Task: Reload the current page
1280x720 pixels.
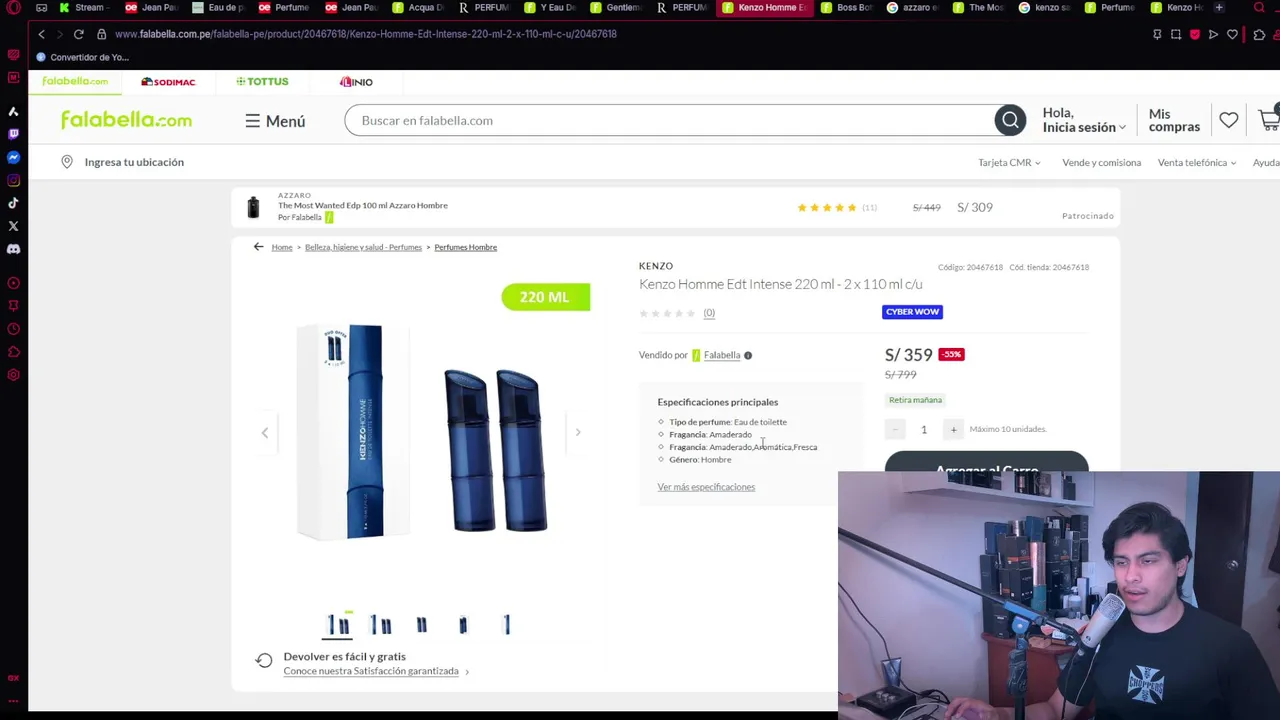Action: click(78, 34)
